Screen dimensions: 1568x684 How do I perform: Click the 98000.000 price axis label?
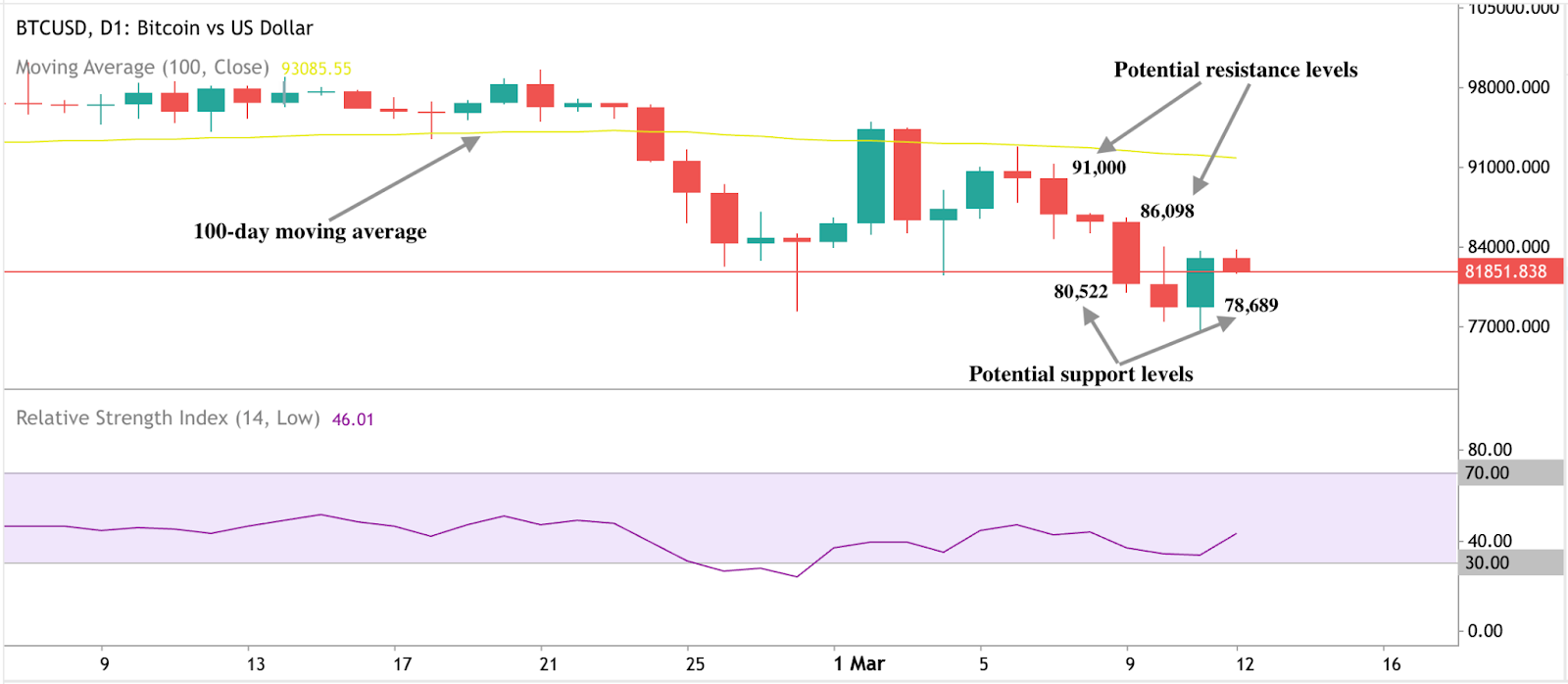1507,87
